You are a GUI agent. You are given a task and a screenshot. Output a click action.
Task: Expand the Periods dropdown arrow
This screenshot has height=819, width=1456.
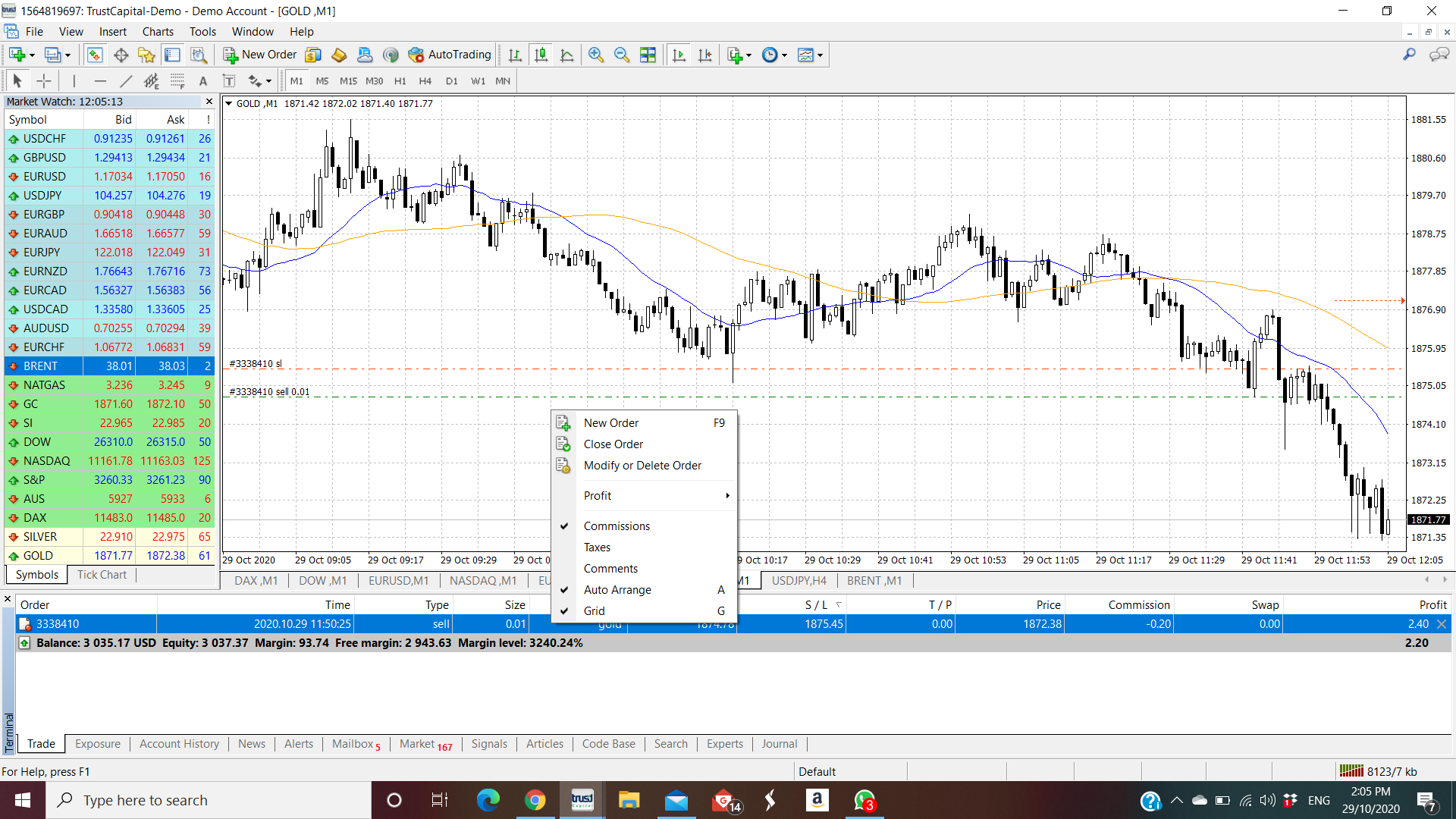point(784,55)
